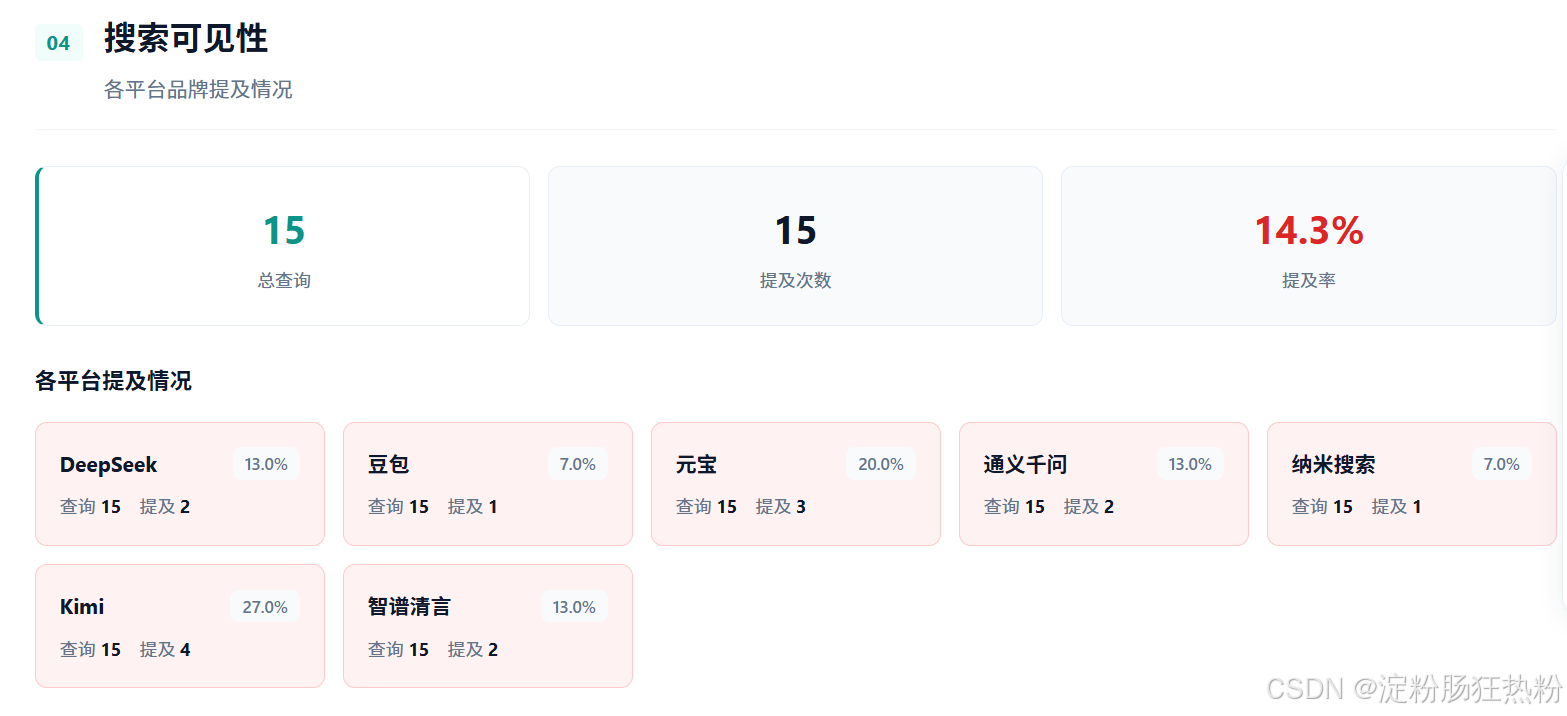The height and width of the screenshot is (716, 1567).
Task: Click the 7.0% badge on 豆包 card
Action: click(x=578, y=464)
